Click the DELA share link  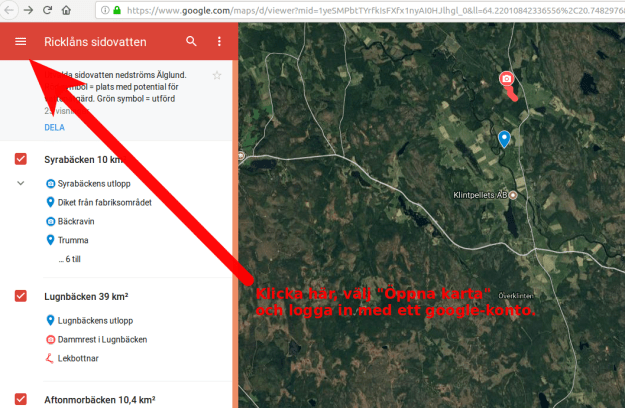(56, 128)
